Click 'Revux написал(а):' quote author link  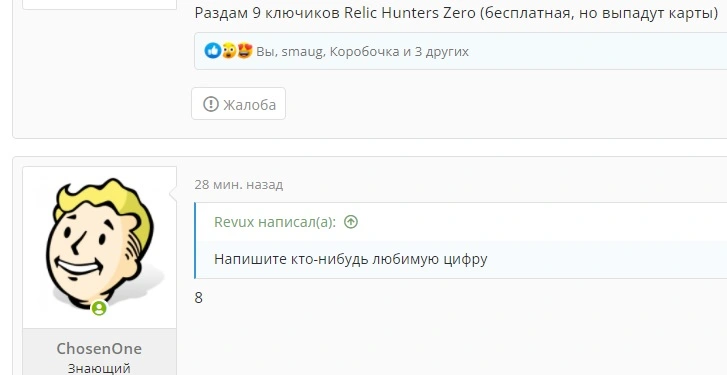[x=275, y=222]
